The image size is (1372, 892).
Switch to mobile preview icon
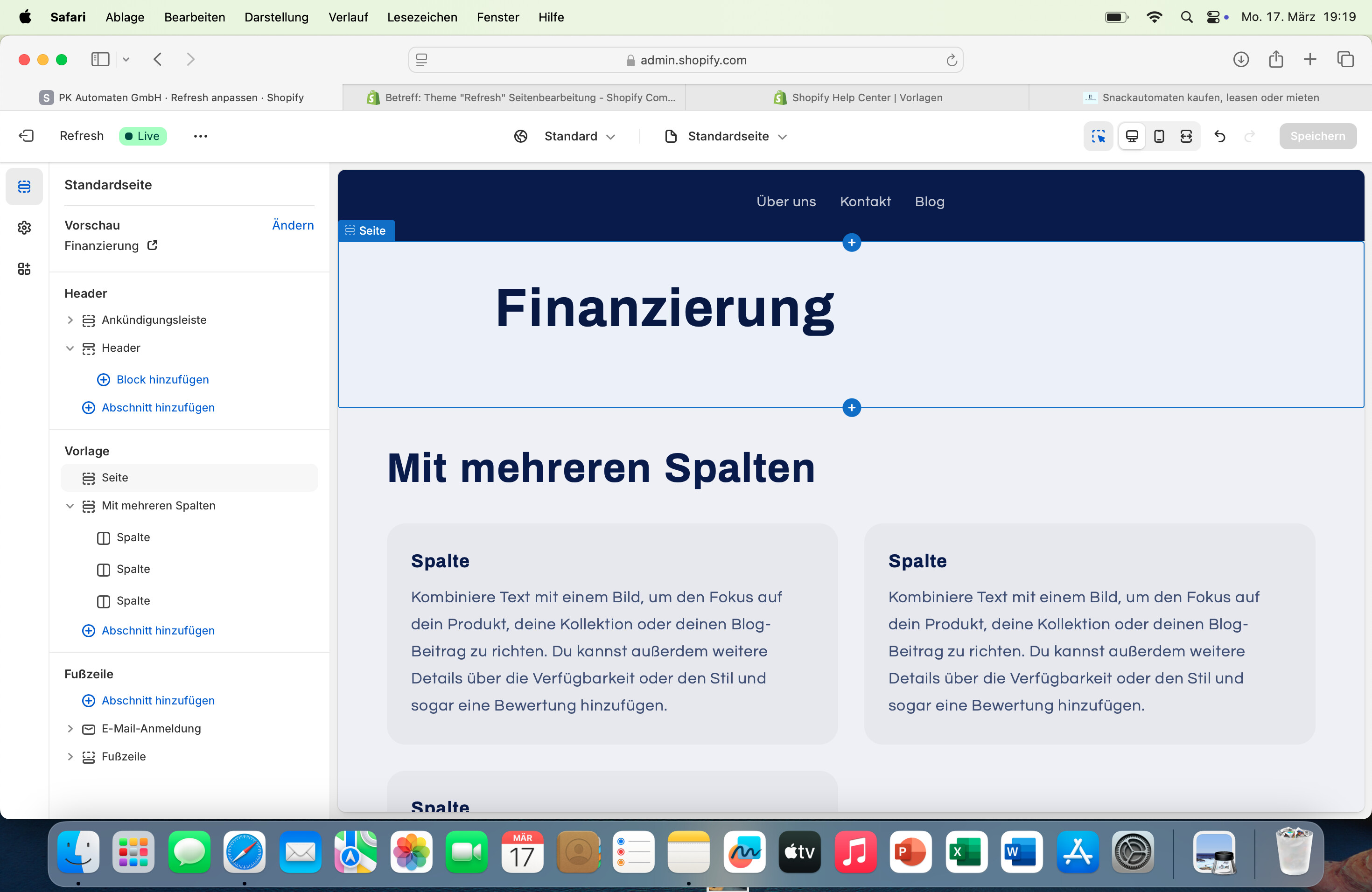(1159, 136)
